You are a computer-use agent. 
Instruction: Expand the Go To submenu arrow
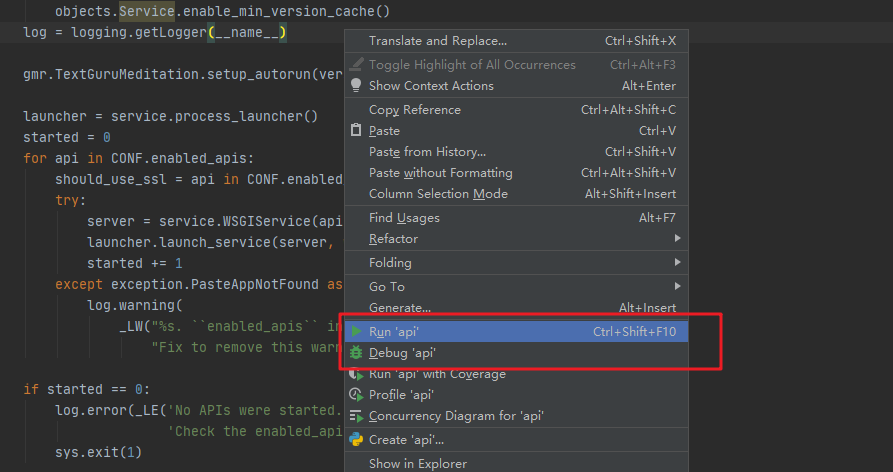[678, 287]
